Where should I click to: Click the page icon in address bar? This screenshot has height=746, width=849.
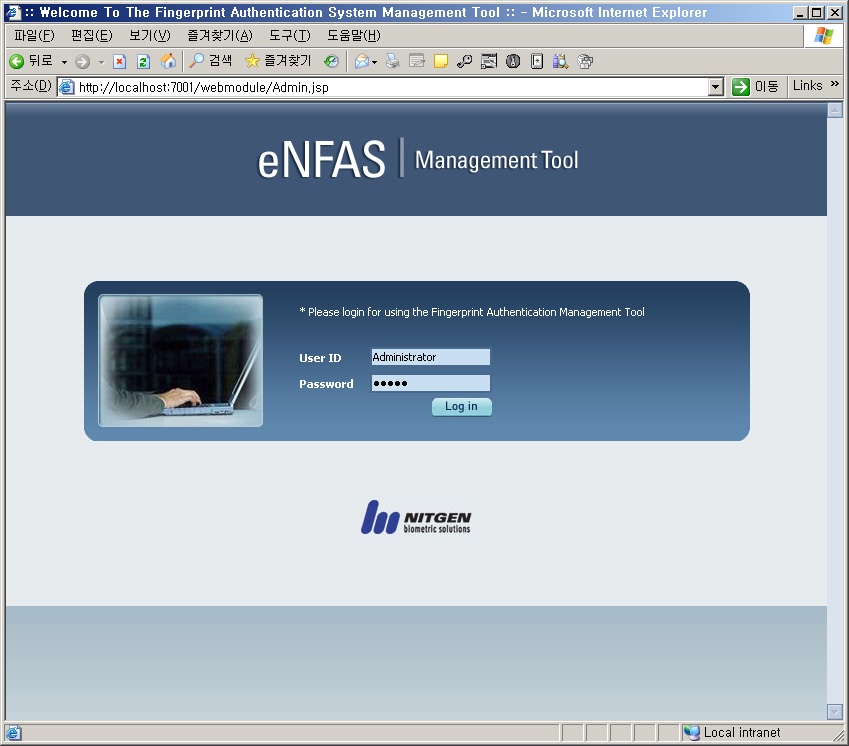click(x=67, y=87)
